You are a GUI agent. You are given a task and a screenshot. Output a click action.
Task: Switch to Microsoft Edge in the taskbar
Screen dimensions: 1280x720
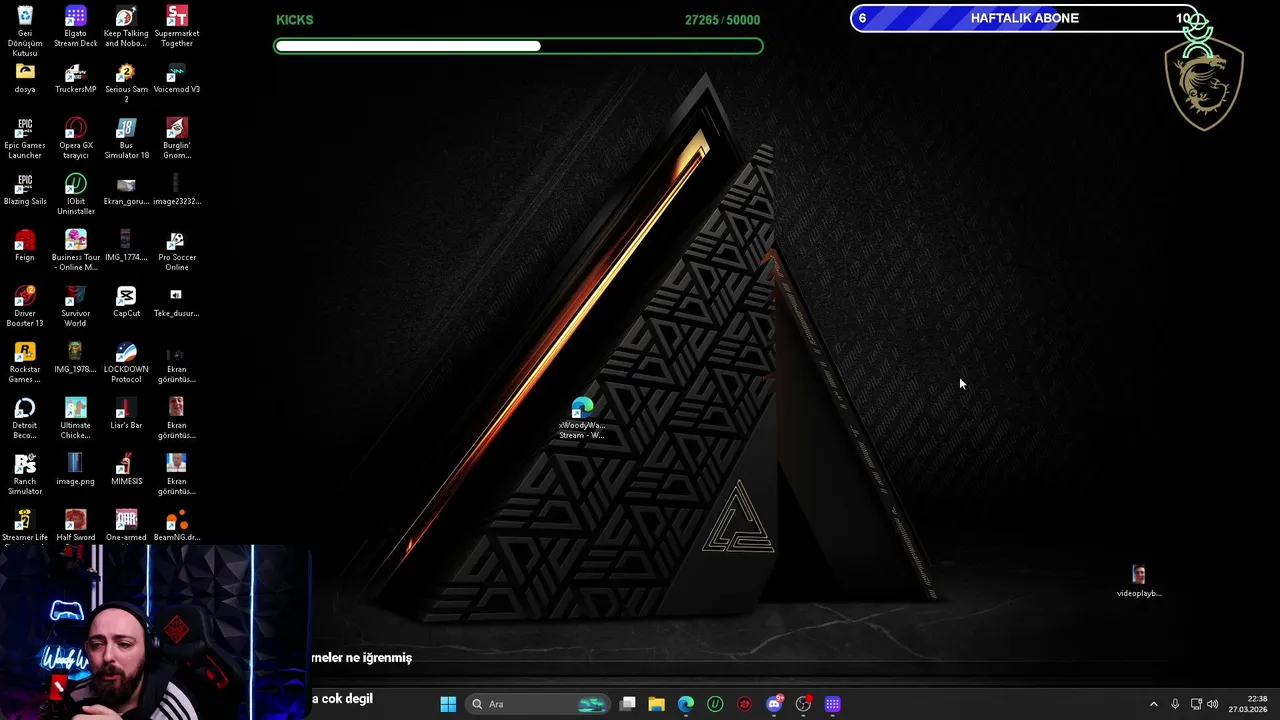tap(686, 704)
